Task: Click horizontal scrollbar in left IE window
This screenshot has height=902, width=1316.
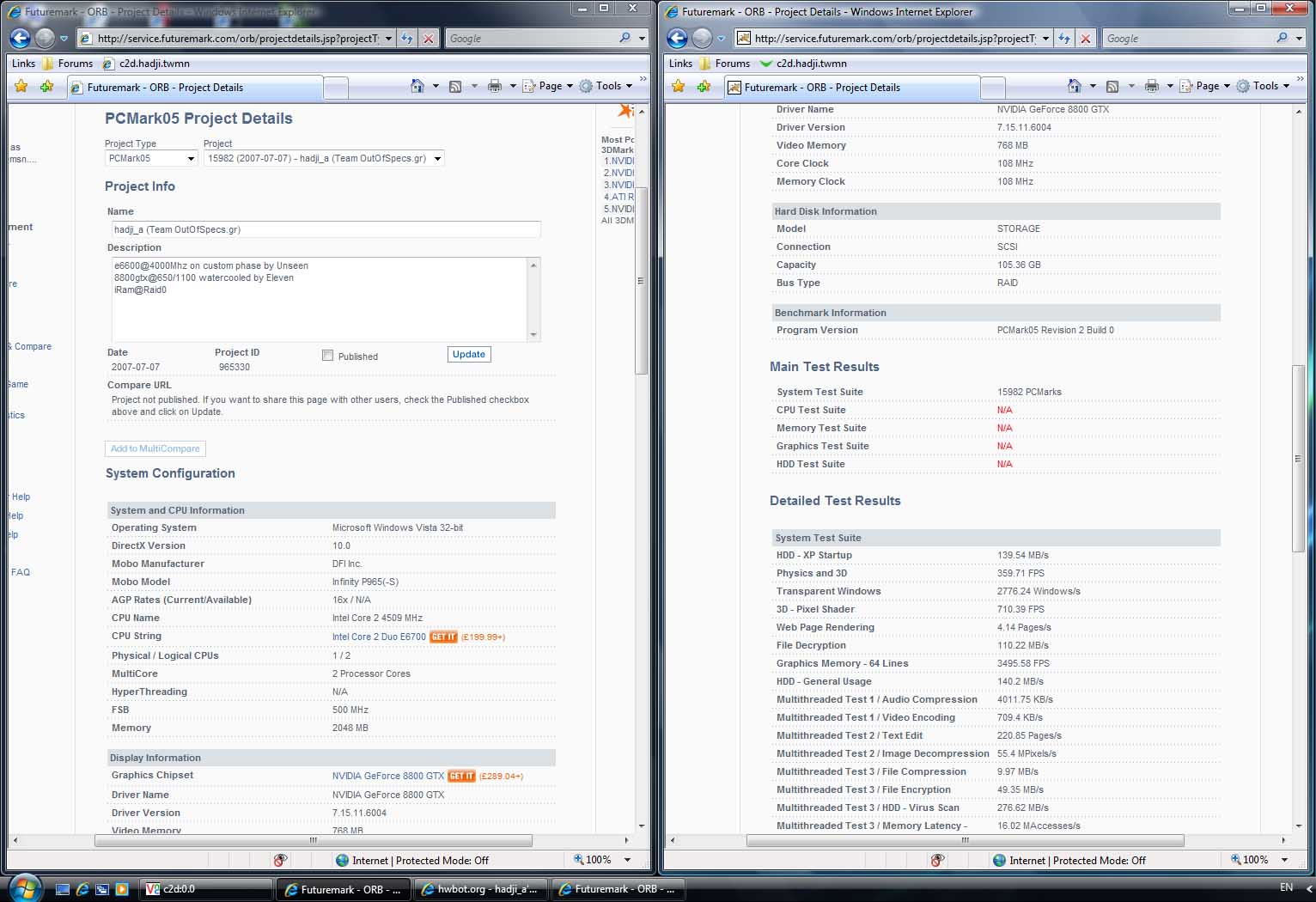Action: point(314,840)
